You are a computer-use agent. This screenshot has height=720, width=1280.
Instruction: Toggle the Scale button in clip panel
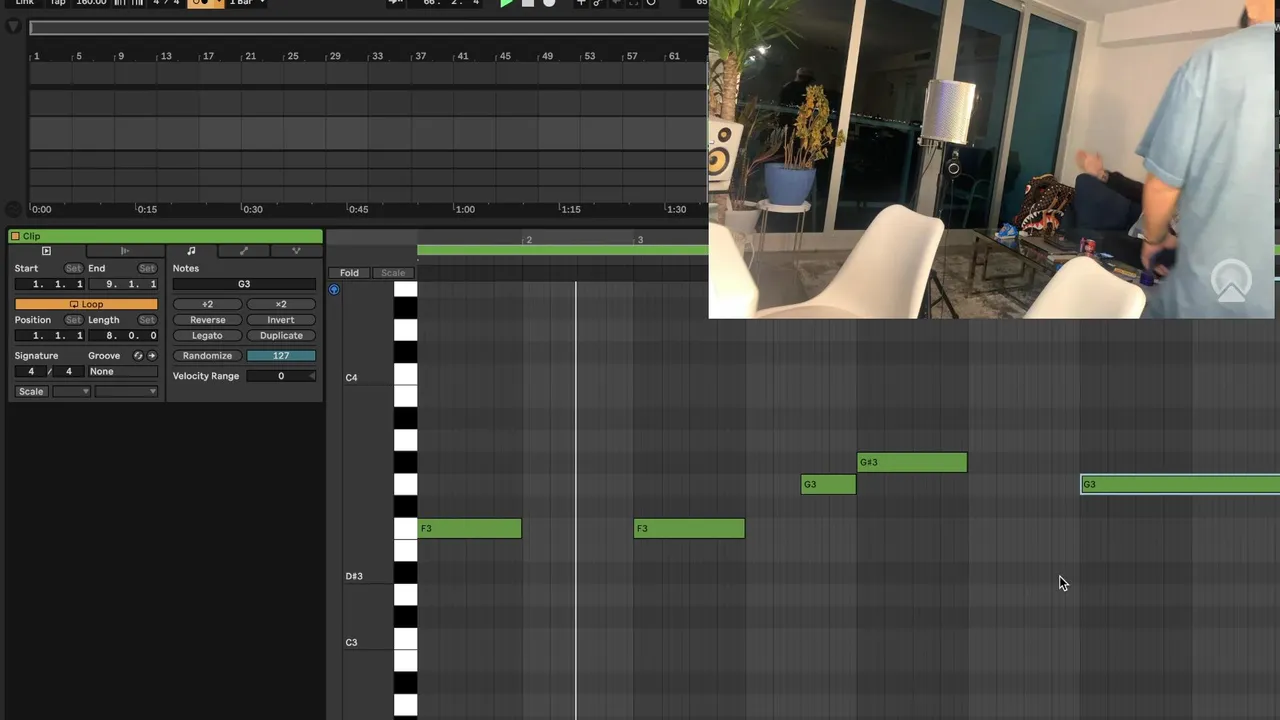tap(31, 391)
